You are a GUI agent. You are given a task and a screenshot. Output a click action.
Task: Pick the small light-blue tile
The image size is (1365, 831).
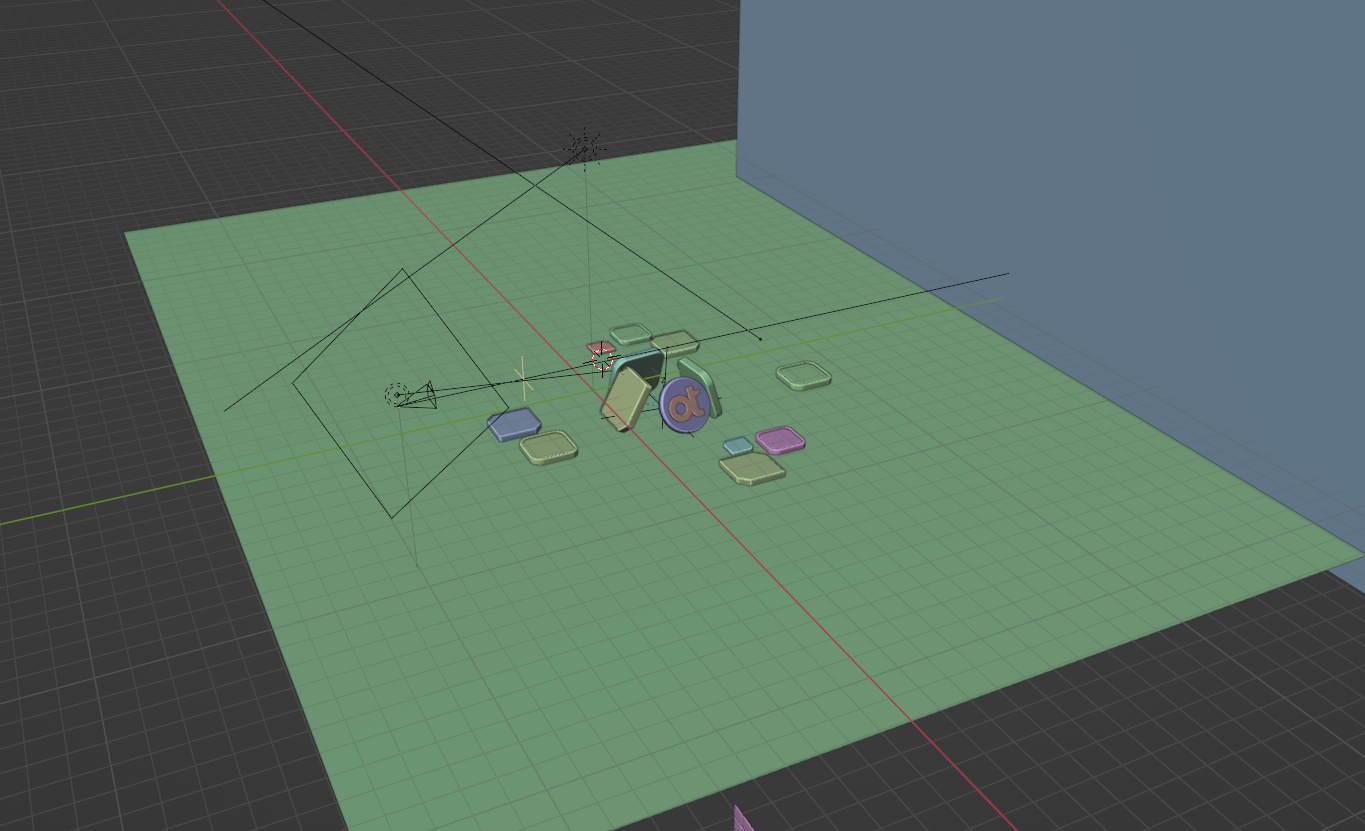coord(738,446)
